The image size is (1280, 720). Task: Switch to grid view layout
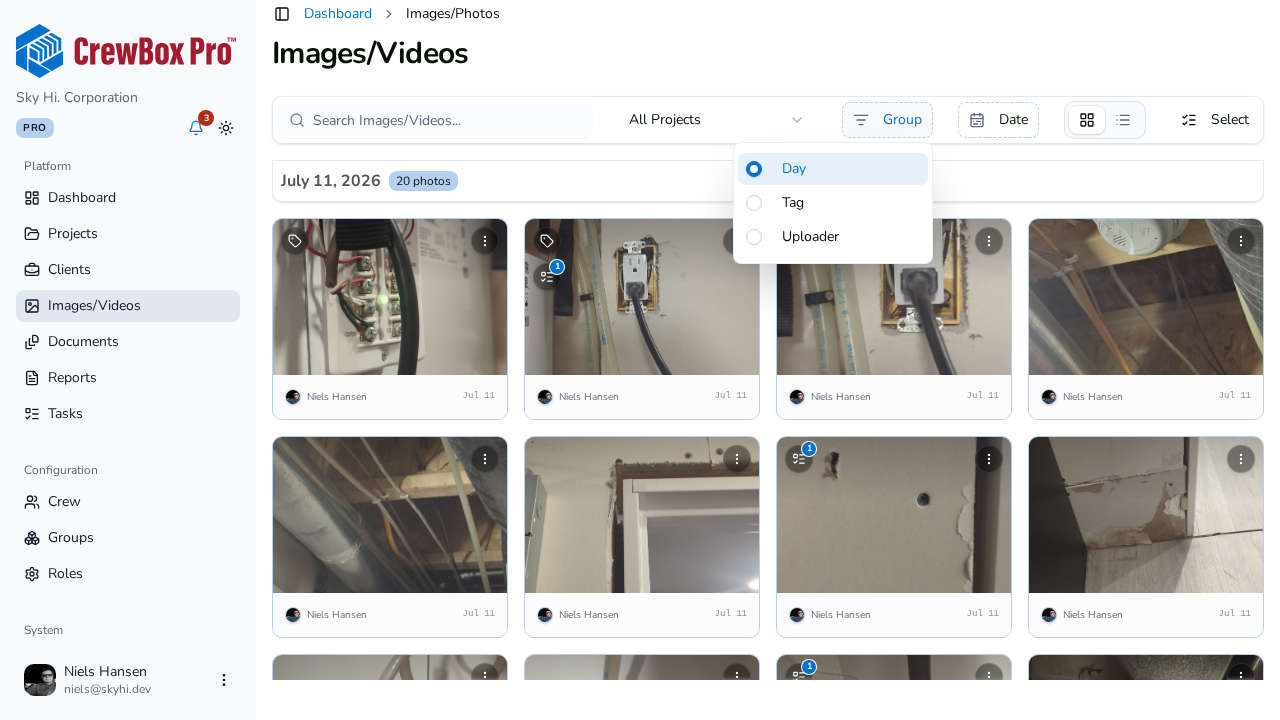(1087, 120)
